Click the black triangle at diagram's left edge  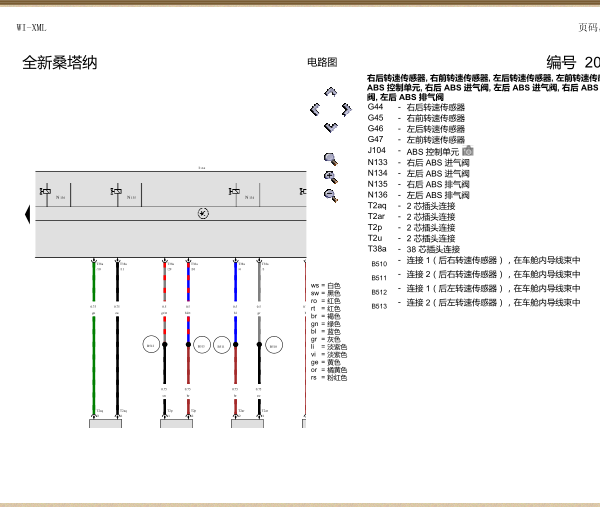(27, 214)
